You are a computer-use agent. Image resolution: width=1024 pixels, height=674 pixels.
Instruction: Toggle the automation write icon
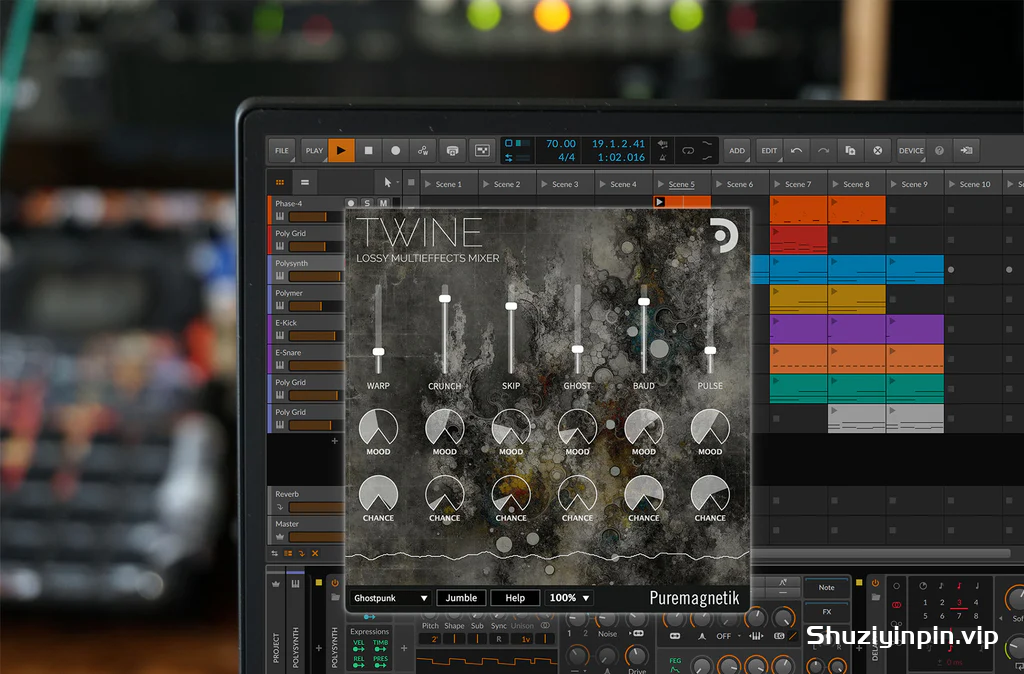pyautogui.click(x=423, y=150)
